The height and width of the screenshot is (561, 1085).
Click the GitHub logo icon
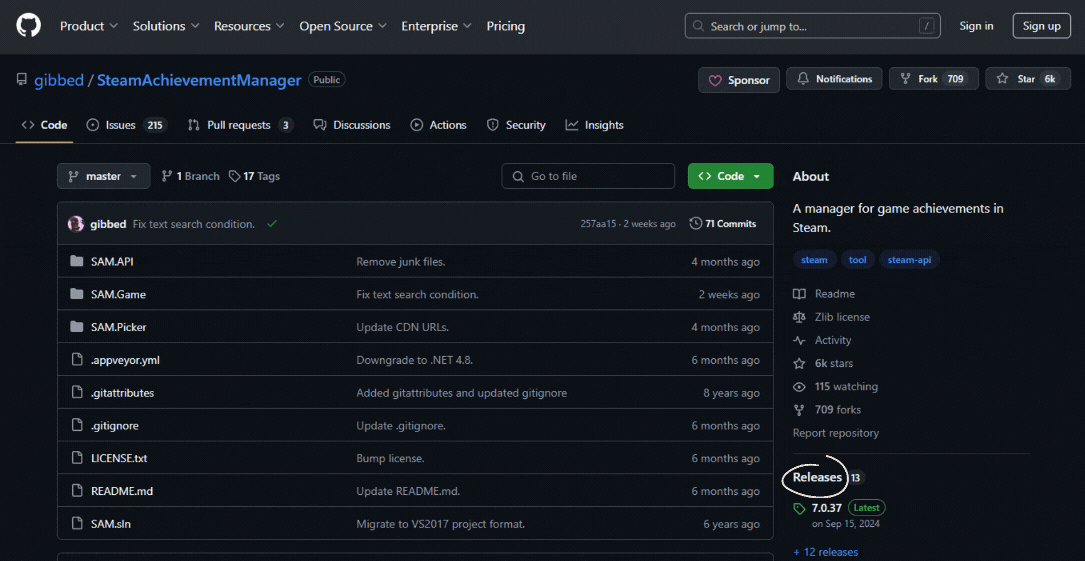(x=28, y=26)
